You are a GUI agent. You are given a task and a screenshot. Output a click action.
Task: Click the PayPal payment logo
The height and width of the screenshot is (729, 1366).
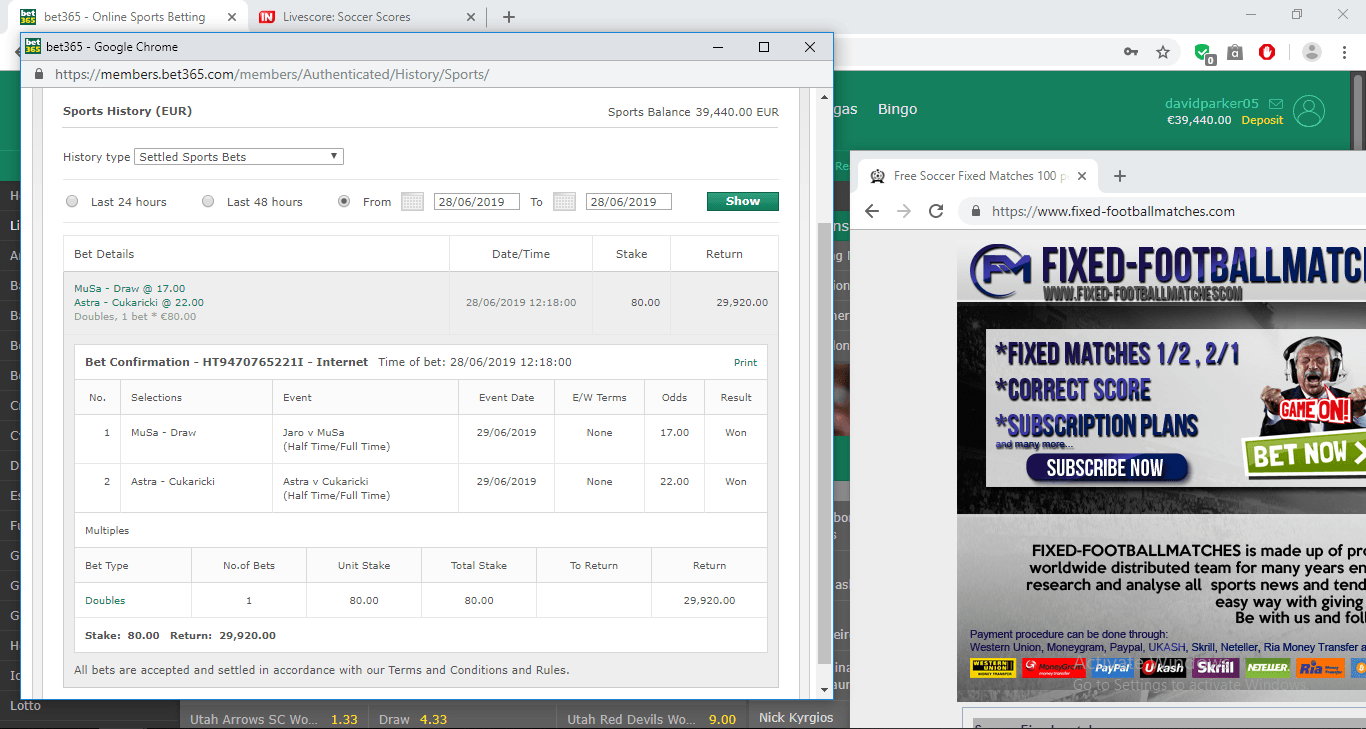[x=1112, y=667]
